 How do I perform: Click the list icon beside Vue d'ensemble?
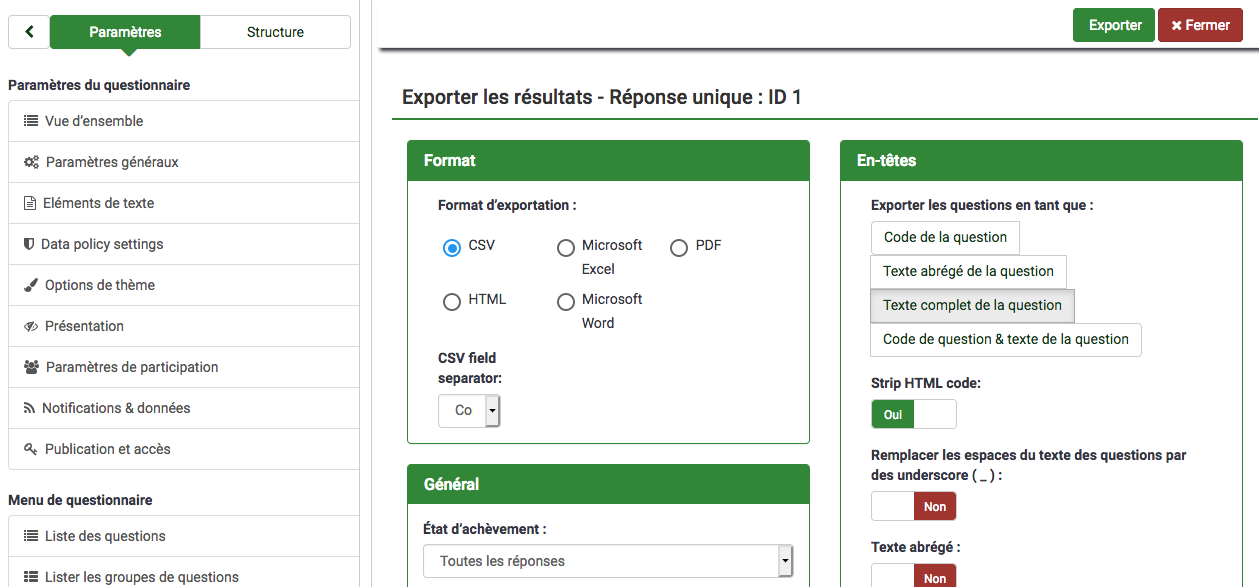(31, 121)
